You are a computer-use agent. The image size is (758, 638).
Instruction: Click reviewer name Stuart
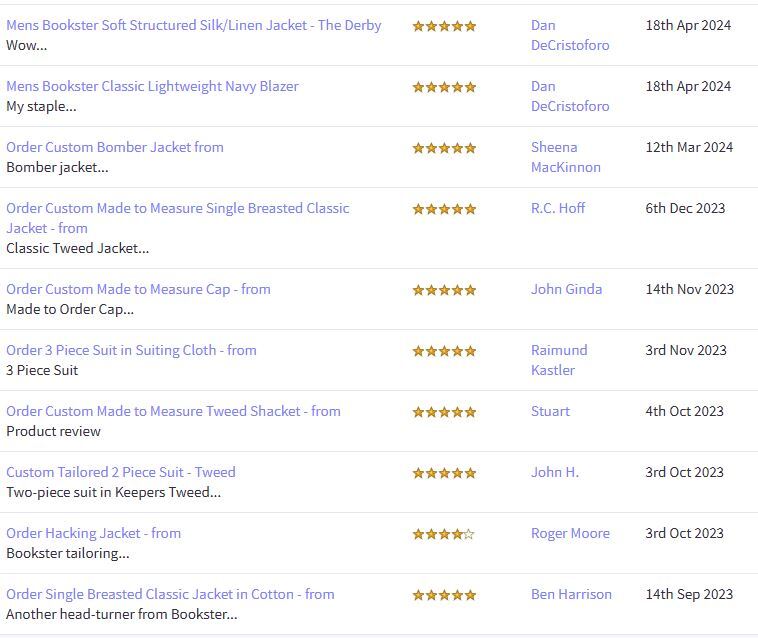[x=550, y=411]
